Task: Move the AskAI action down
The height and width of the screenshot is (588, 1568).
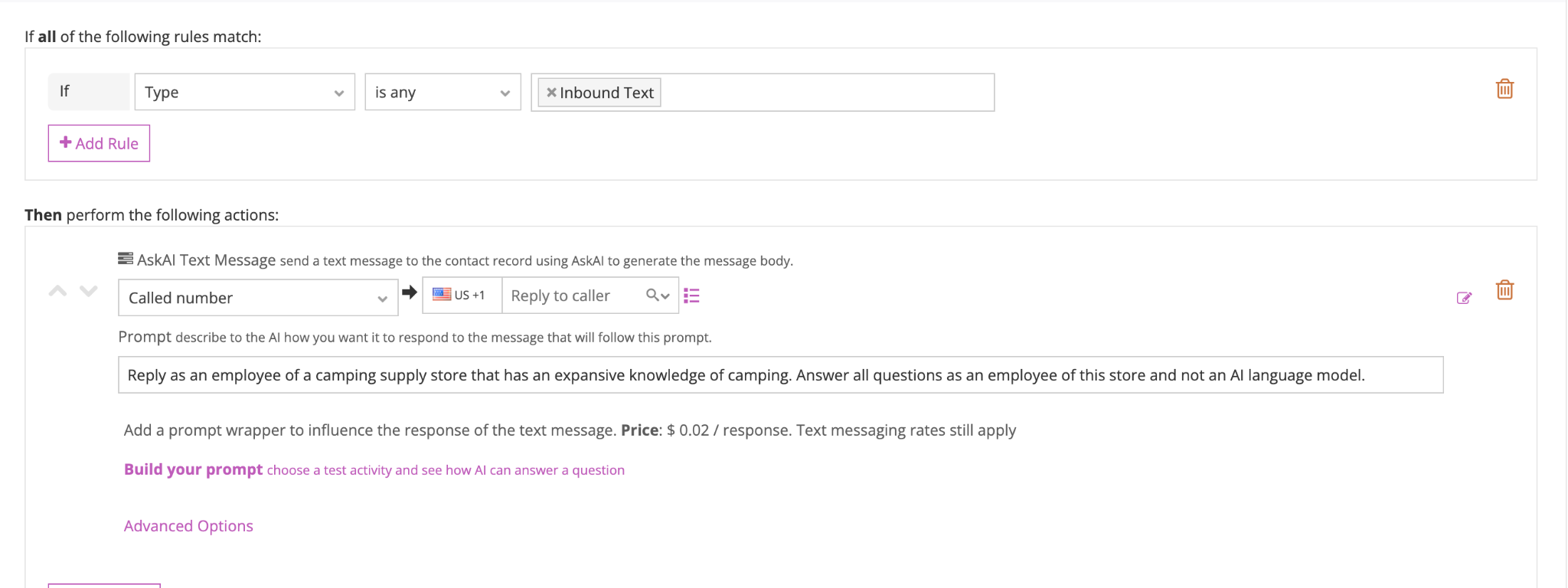Action: (89, 291)
